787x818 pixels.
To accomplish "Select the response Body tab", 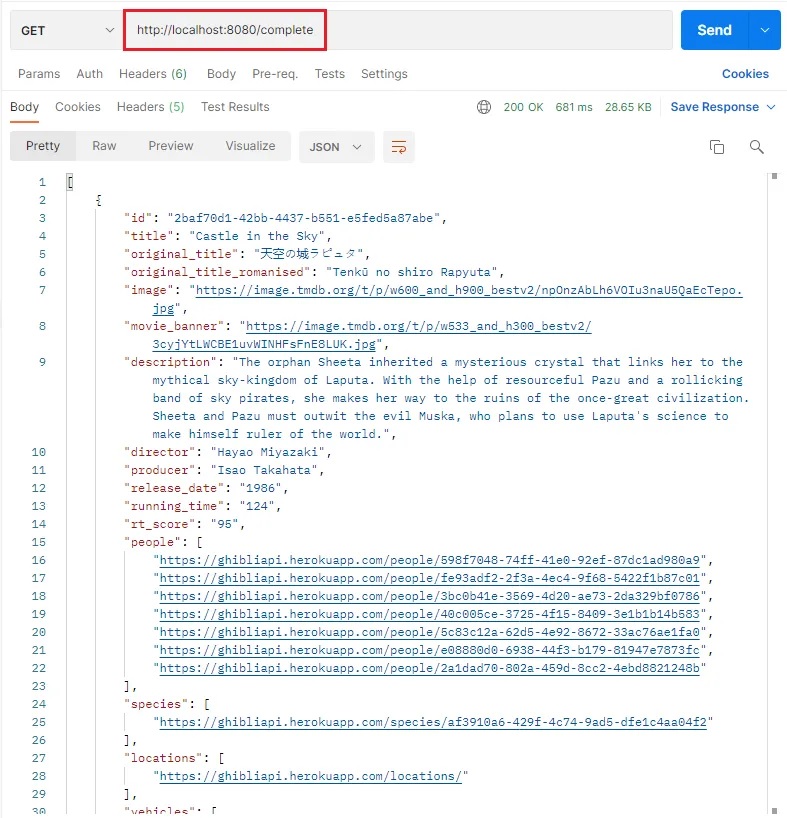I will (x=25, y=107).
